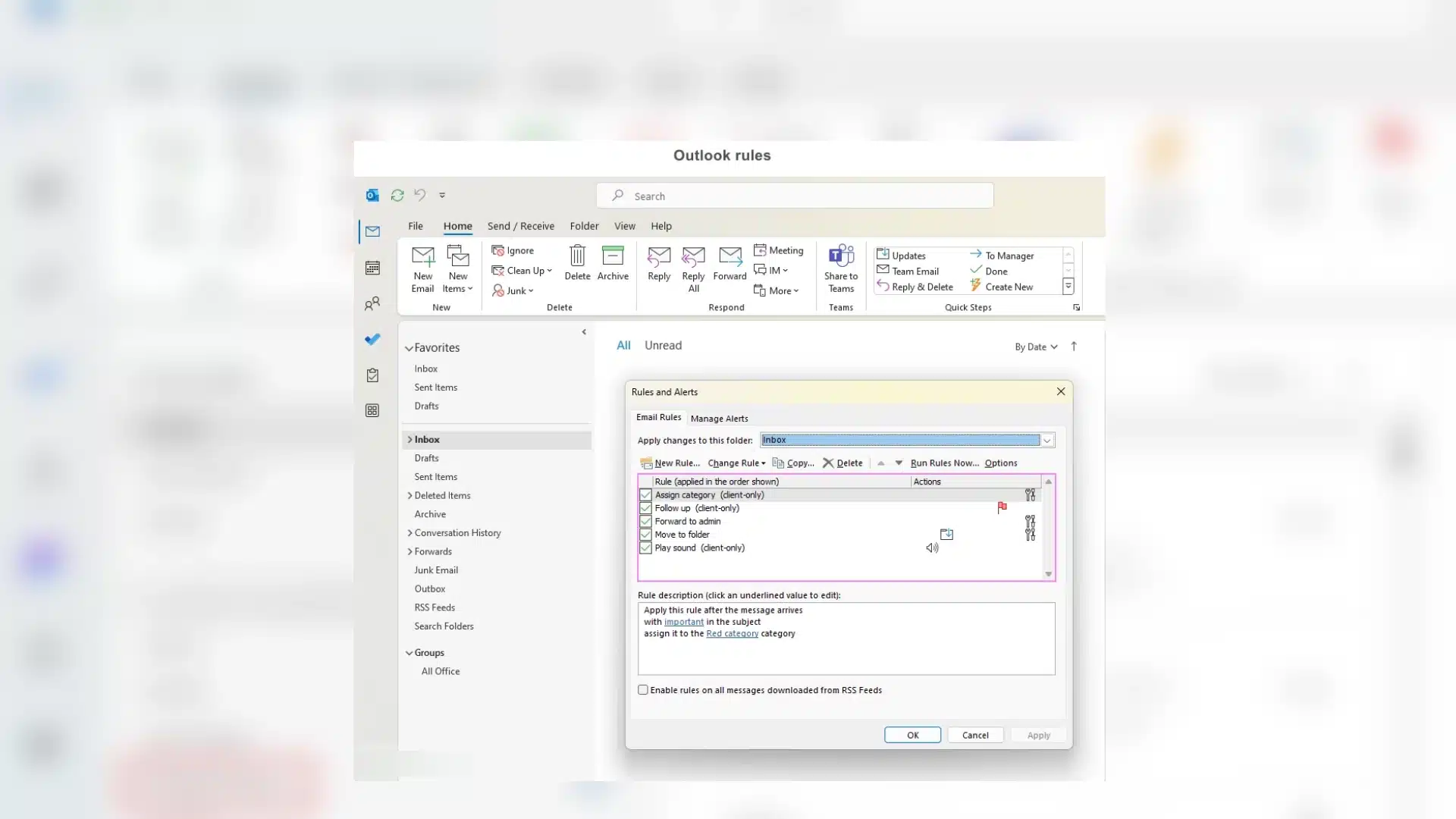Switch to the Manage Alerts tab
This screenshot has height=819, width=1456.
[720, 419]
